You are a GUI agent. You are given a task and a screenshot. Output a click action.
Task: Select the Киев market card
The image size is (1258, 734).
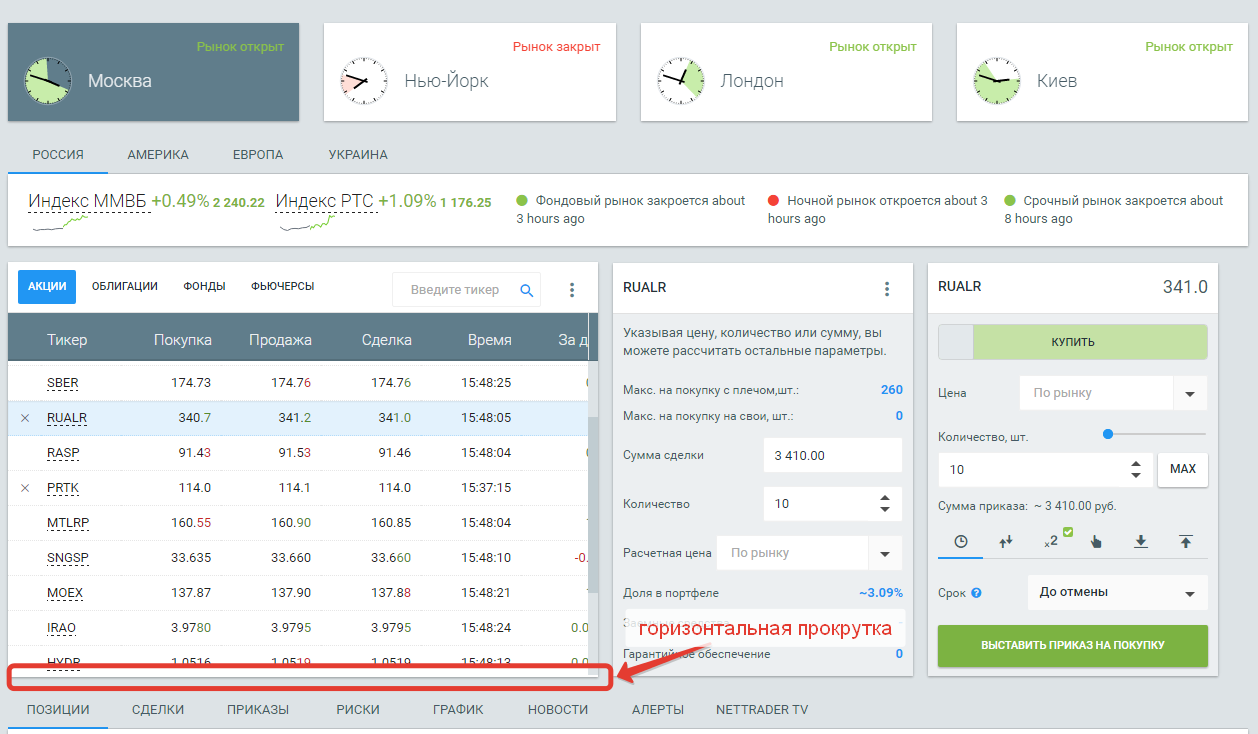point(1102,72)
